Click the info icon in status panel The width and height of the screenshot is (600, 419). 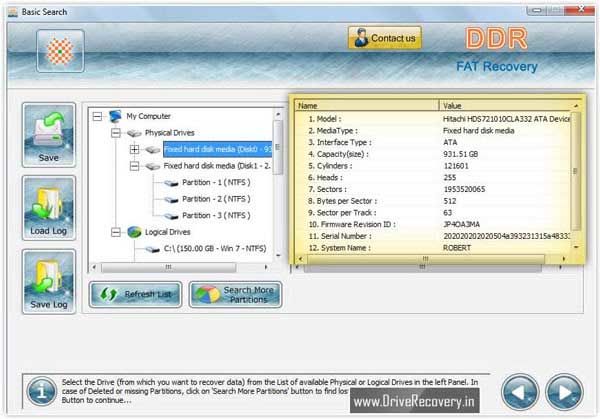[41, 391]
